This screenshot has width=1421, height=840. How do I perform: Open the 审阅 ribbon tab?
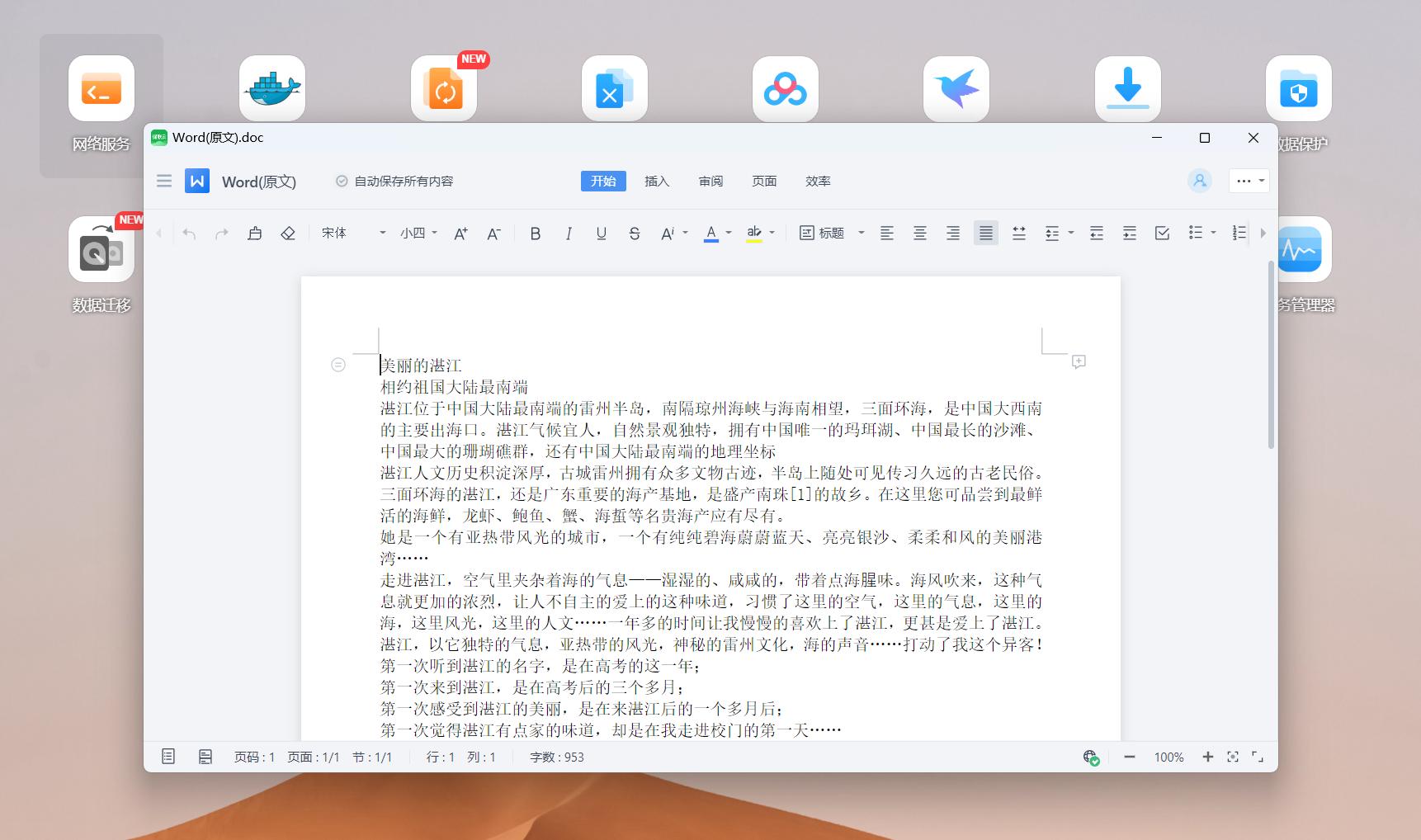click(710, 181)
